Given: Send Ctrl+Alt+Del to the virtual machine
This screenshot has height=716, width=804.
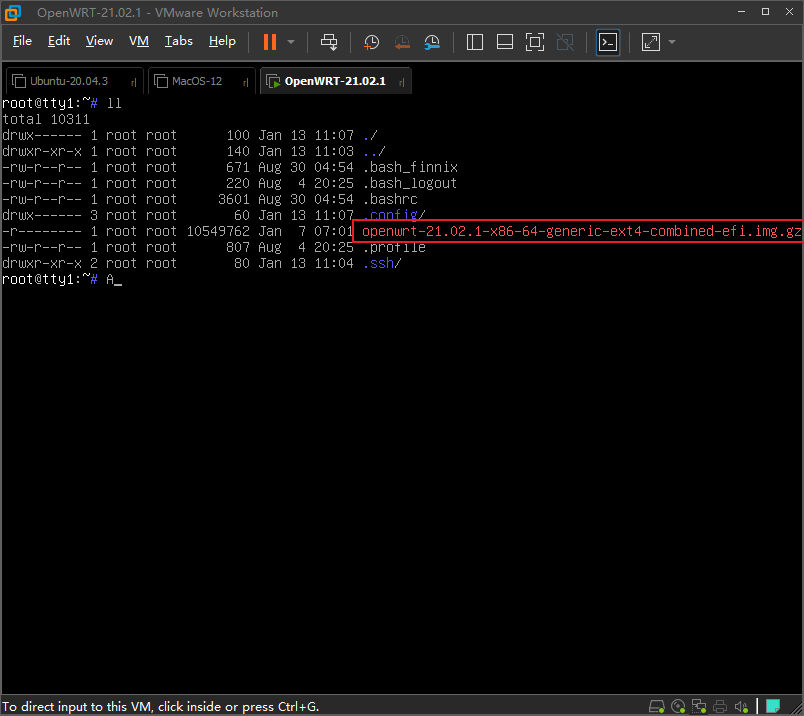Looking at the screenshot, I should pyautogui.click(x=329, y=42).
